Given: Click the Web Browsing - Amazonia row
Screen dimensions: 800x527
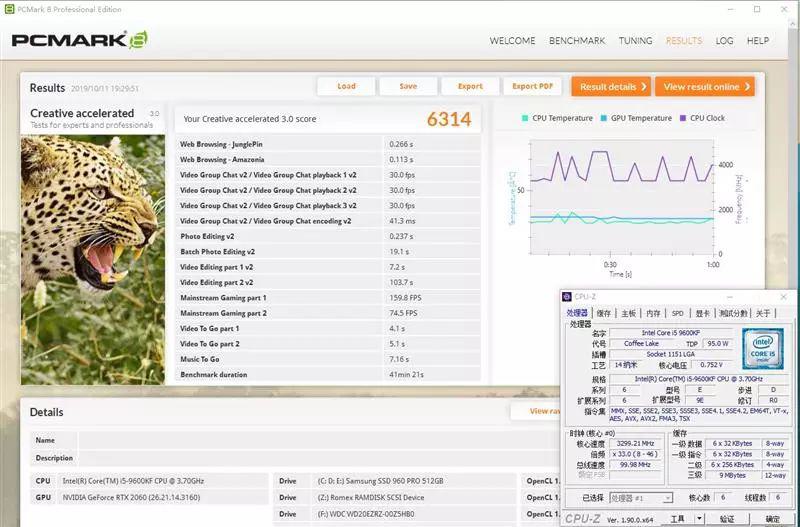Looking at the screenshot, I should [328, 160].
